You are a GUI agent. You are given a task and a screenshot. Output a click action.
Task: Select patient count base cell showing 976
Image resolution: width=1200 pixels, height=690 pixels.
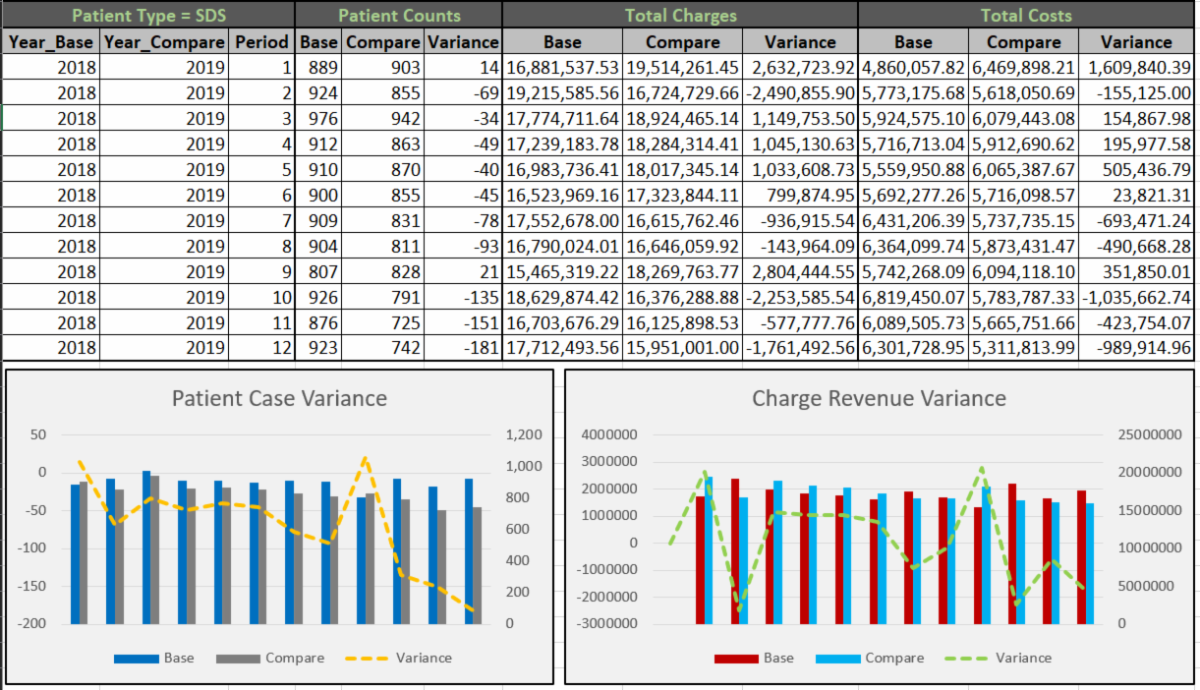(320, 119)
